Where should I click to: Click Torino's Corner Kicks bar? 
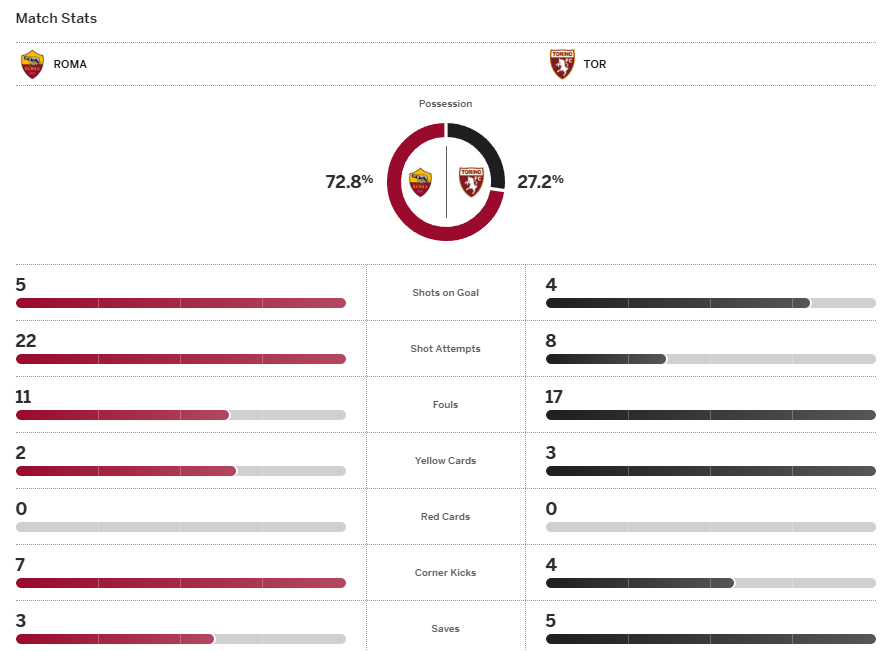711,583
